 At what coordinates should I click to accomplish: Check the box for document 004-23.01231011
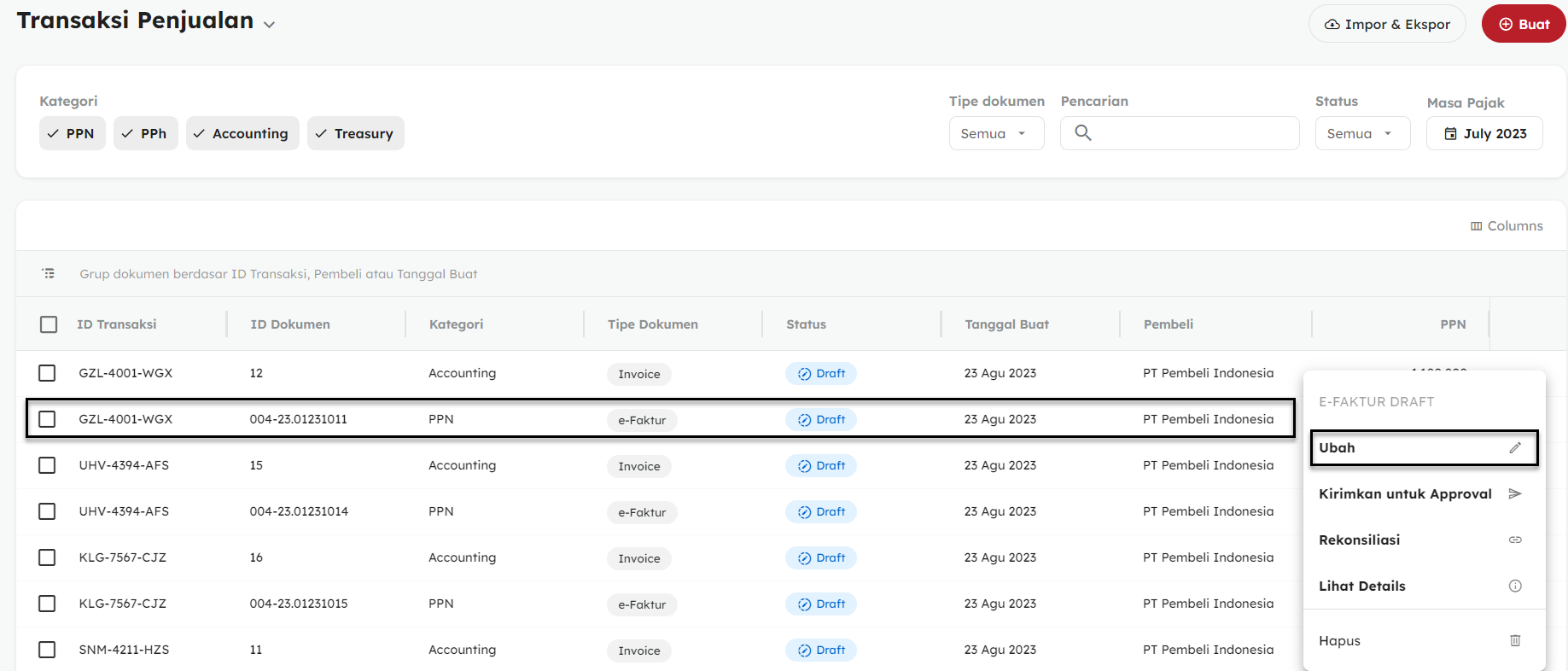[x=47, y=419]
